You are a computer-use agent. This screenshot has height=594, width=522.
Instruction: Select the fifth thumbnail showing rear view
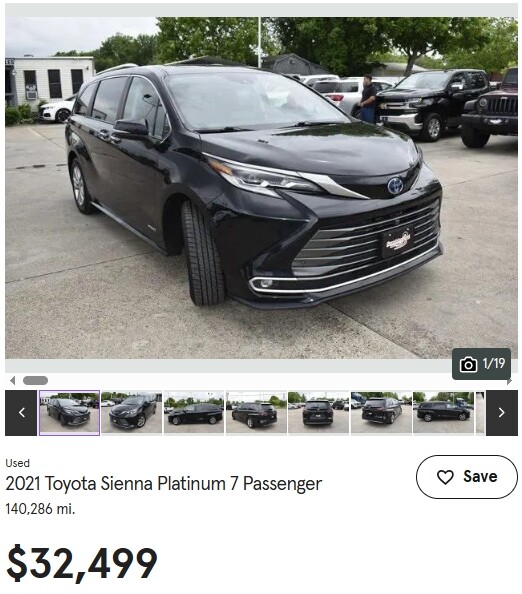click(319, 413)
